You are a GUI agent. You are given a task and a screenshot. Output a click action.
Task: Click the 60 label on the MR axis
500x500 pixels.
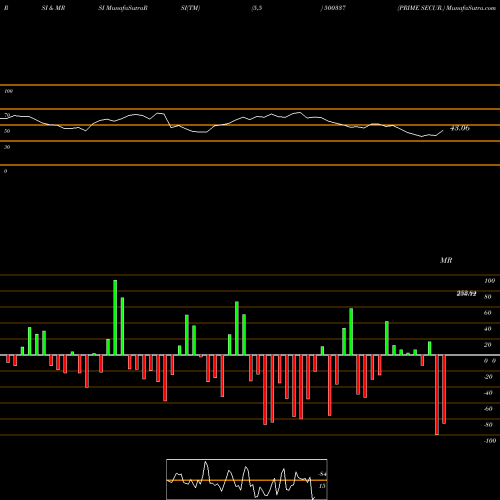pos(488,313)
